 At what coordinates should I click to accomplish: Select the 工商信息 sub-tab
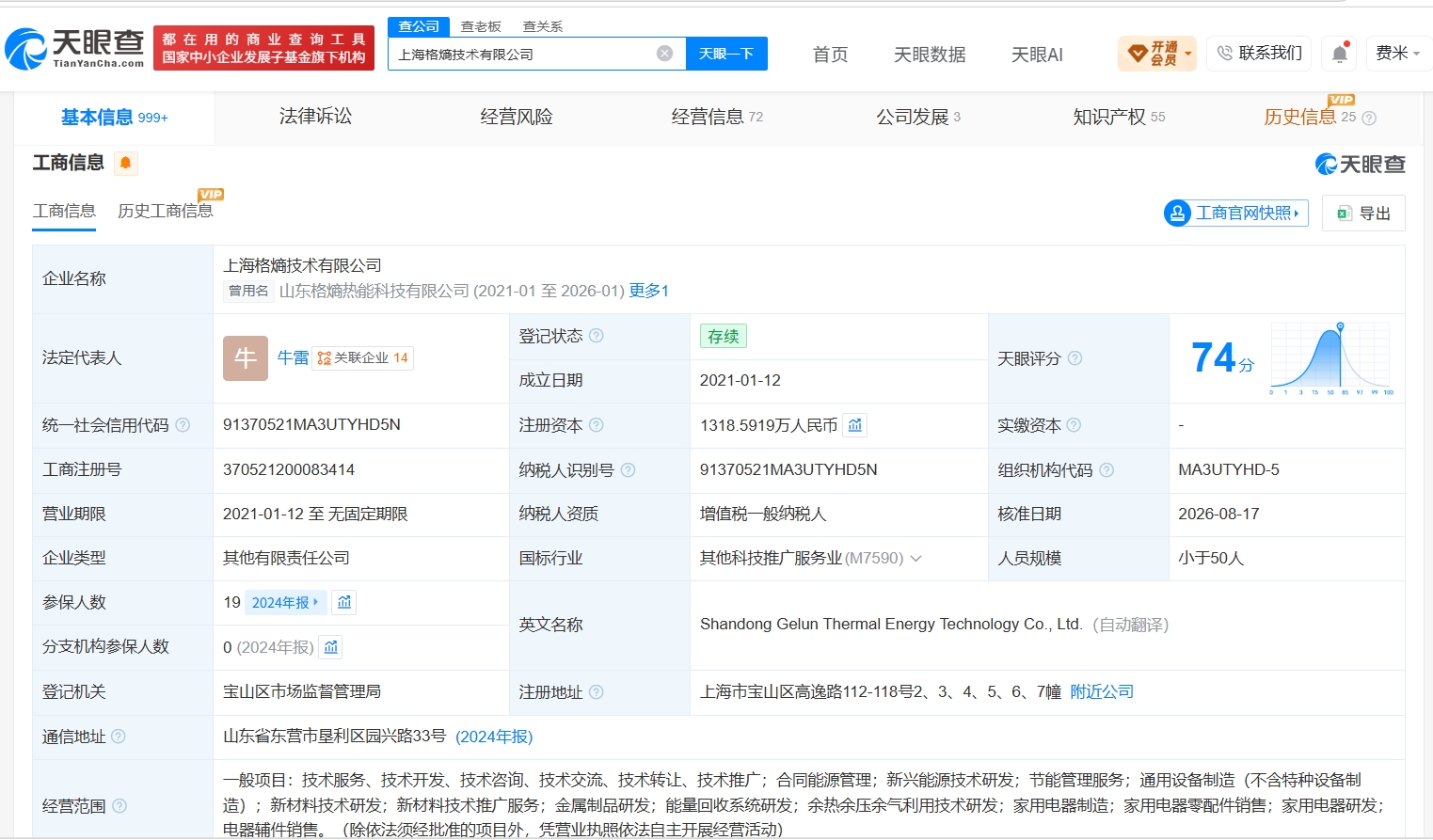[64, 211]
